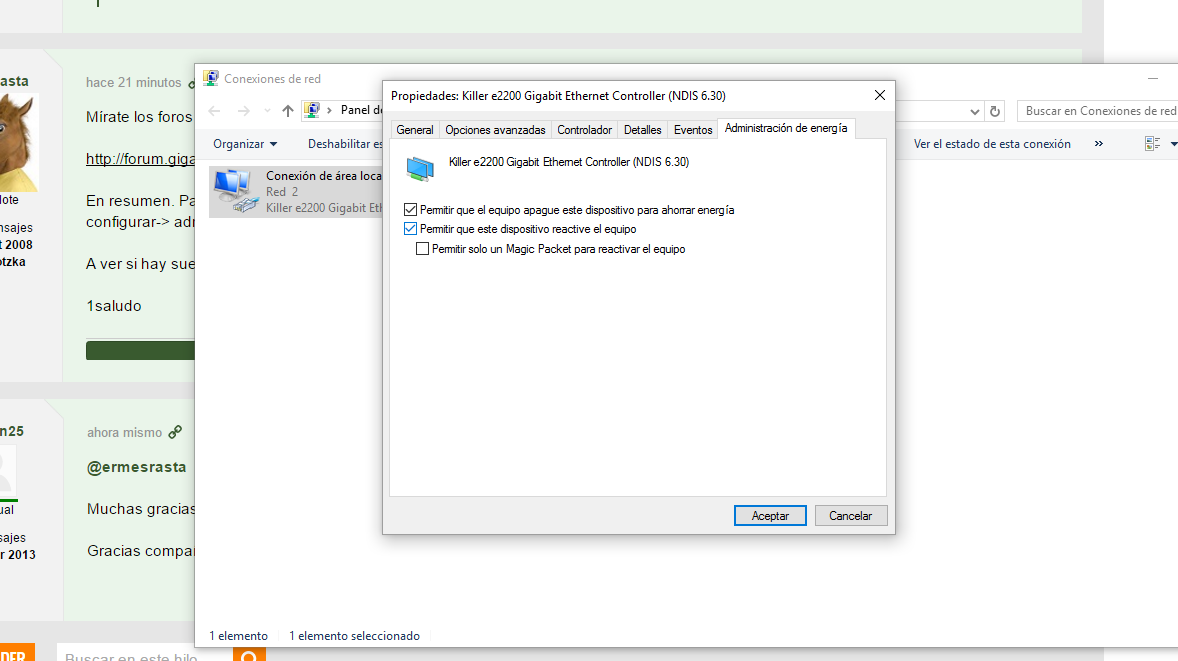Click the @ermesrasta mention
Screen dimensions: 1178x661
tap(137, 466)
